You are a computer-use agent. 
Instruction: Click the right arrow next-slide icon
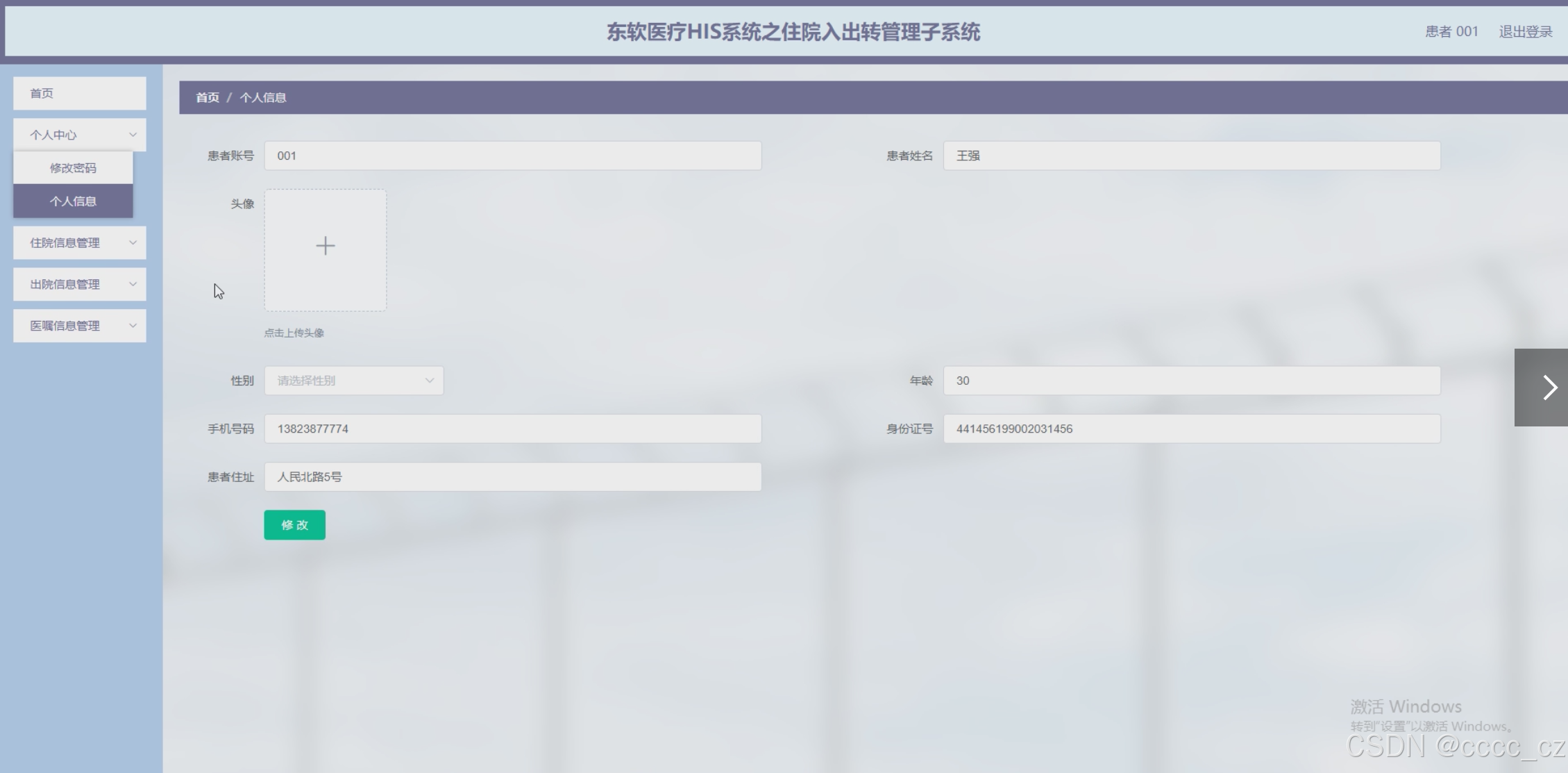click(1549, 388)
